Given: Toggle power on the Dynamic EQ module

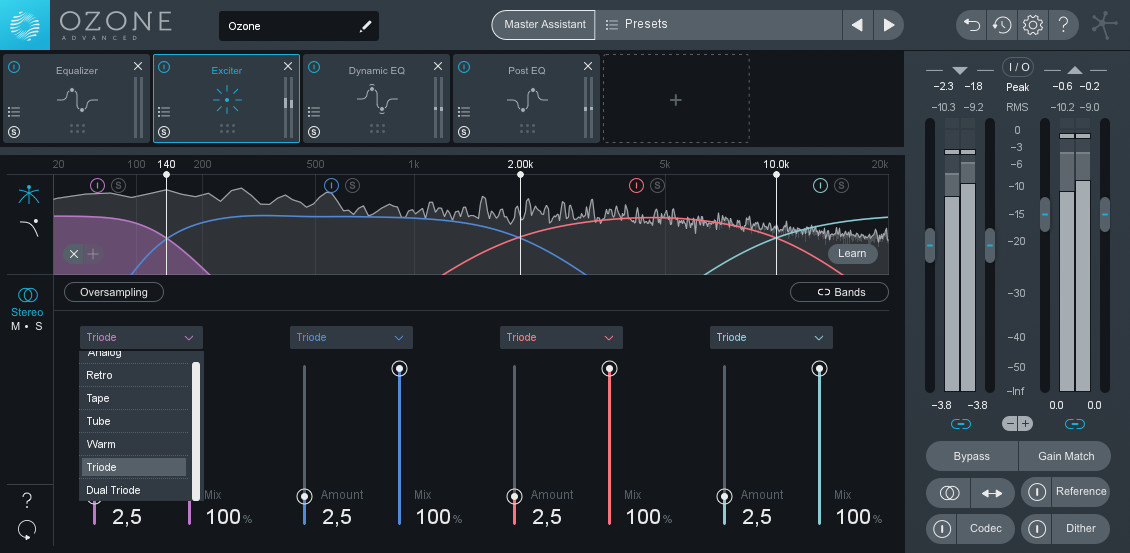Looking at the screenshot, I should tap(314, 67).
